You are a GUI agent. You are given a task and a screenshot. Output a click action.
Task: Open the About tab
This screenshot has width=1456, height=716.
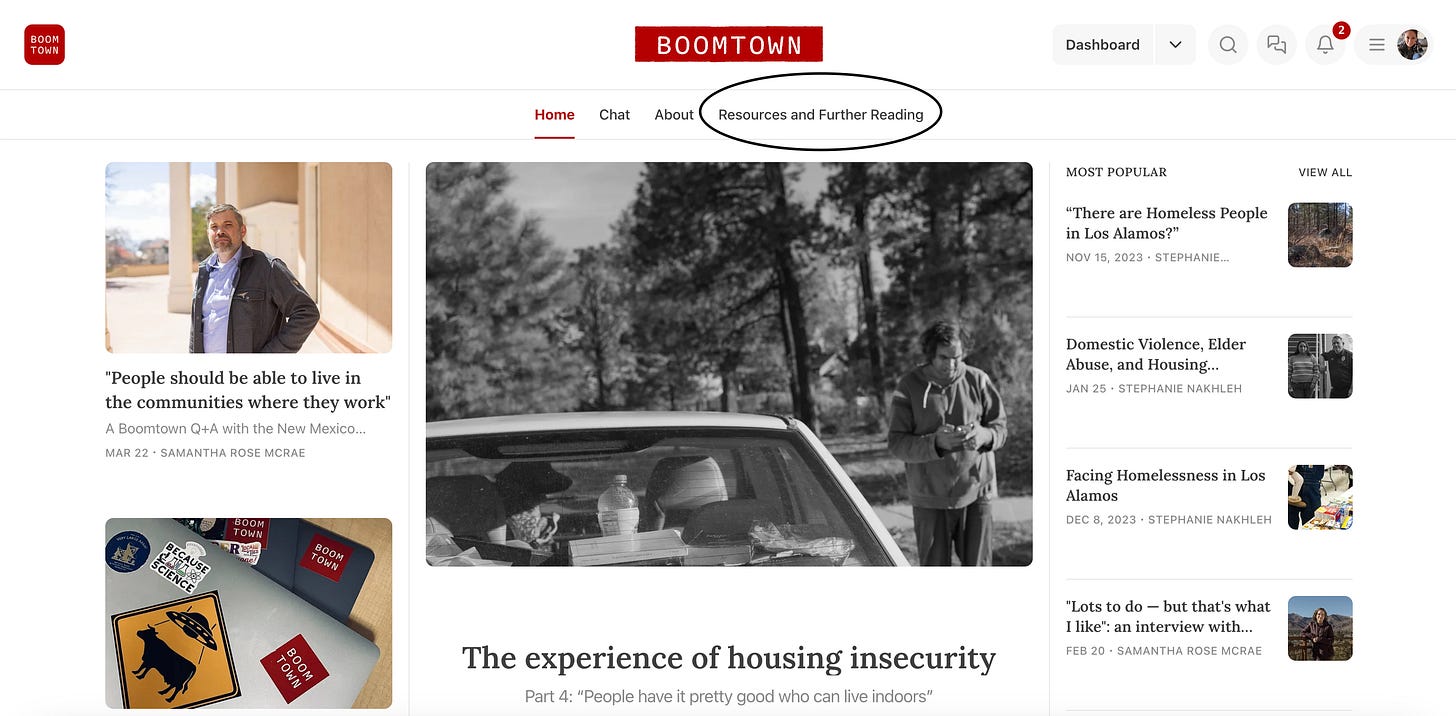click(674, 115)
